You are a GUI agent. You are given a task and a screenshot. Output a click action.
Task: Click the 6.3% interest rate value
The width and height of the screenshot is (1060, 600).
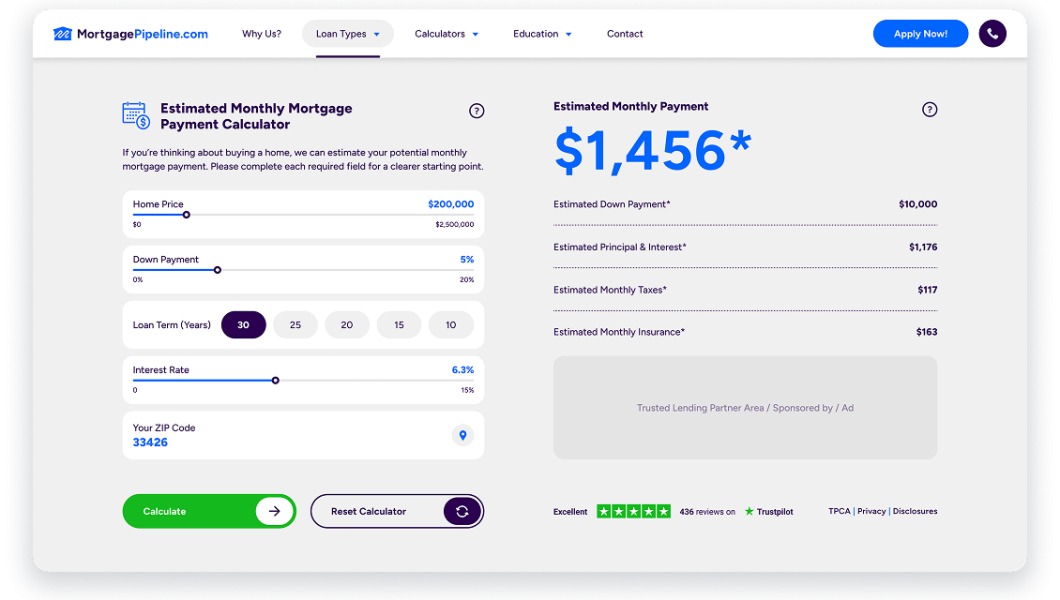463,370
